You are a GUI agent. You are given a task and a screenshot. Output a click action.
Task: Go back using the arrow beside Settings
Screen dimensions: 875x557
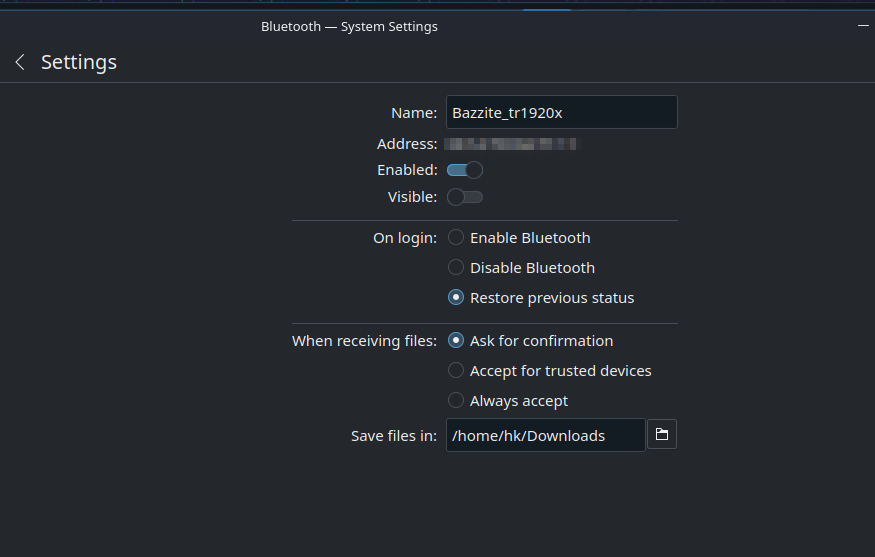19,62
